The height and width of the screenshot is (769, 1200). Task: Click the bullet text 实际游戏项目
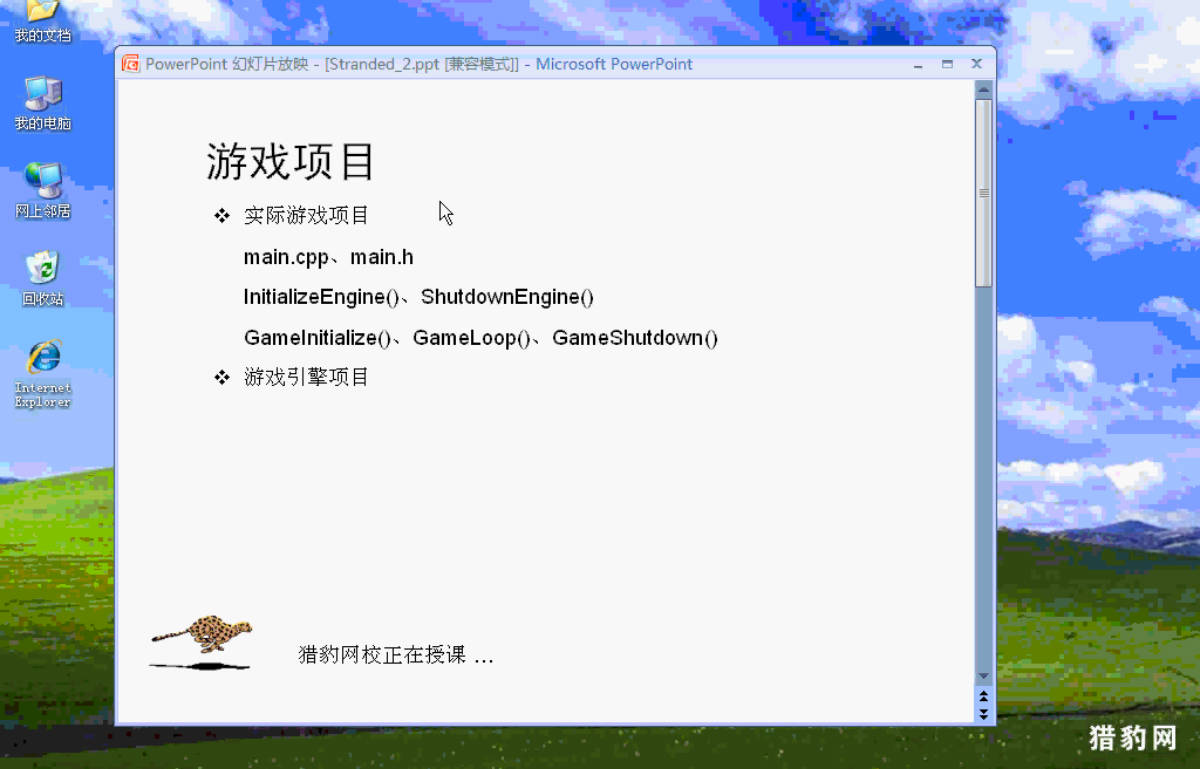306,215
